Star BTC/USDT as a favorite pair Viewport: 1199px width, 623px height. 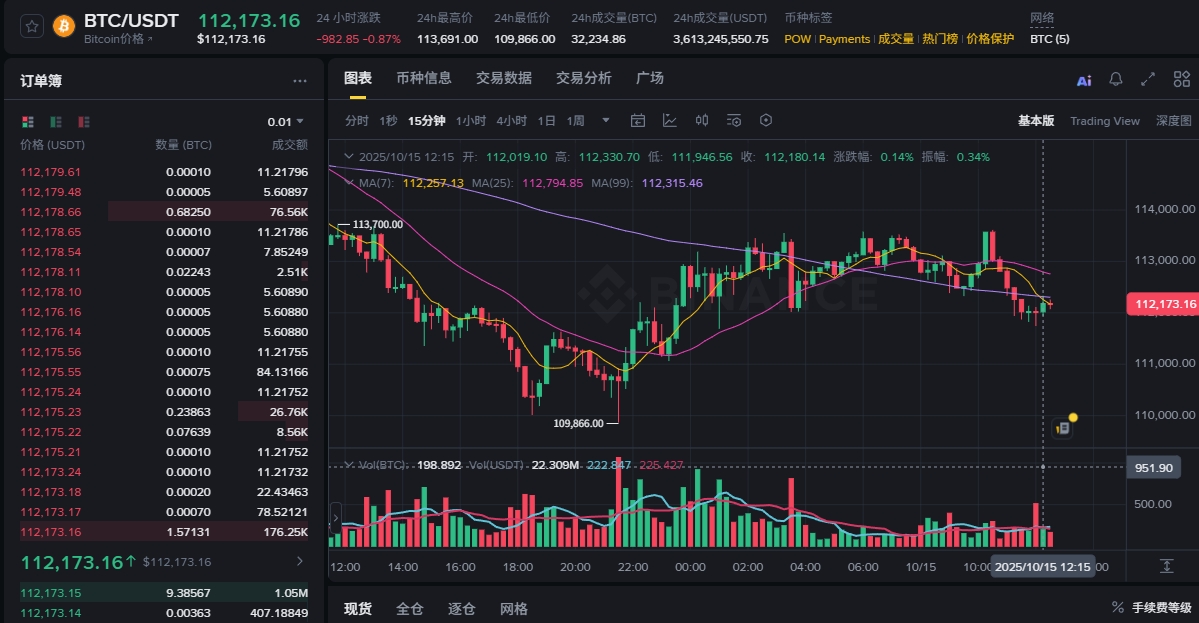[32, 27]
